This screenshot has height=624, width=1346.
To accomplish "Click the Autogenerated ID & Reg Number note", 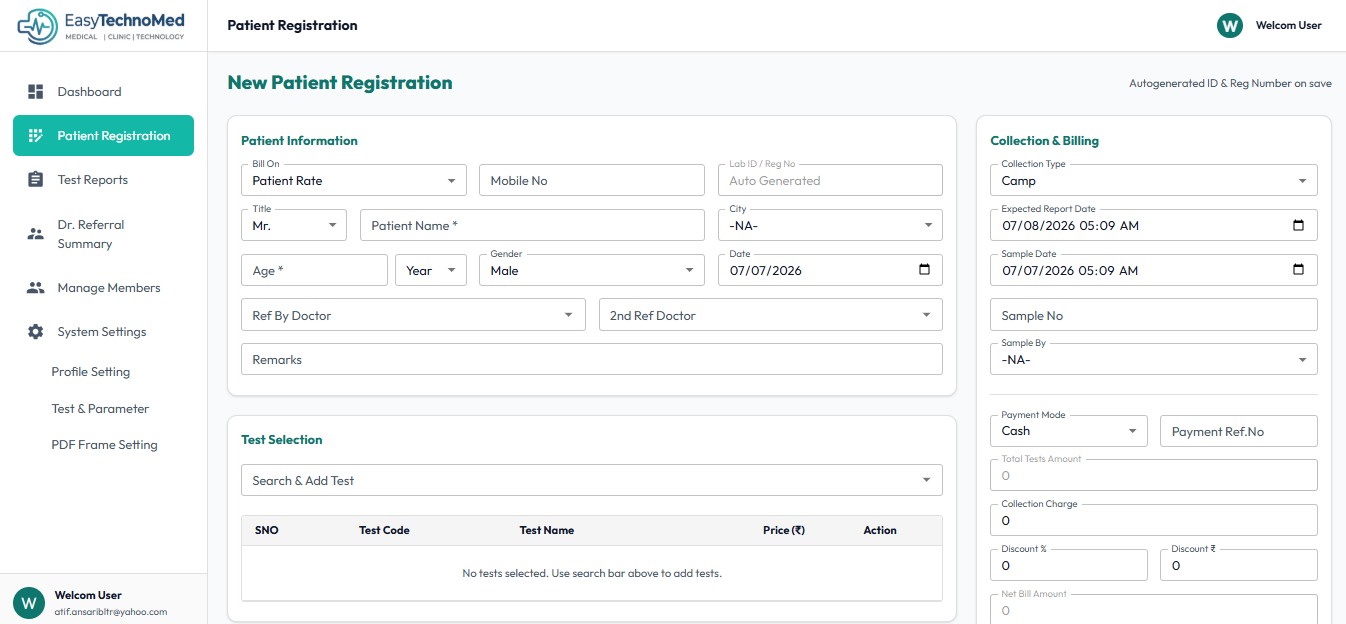I will tap(1230, 84).
